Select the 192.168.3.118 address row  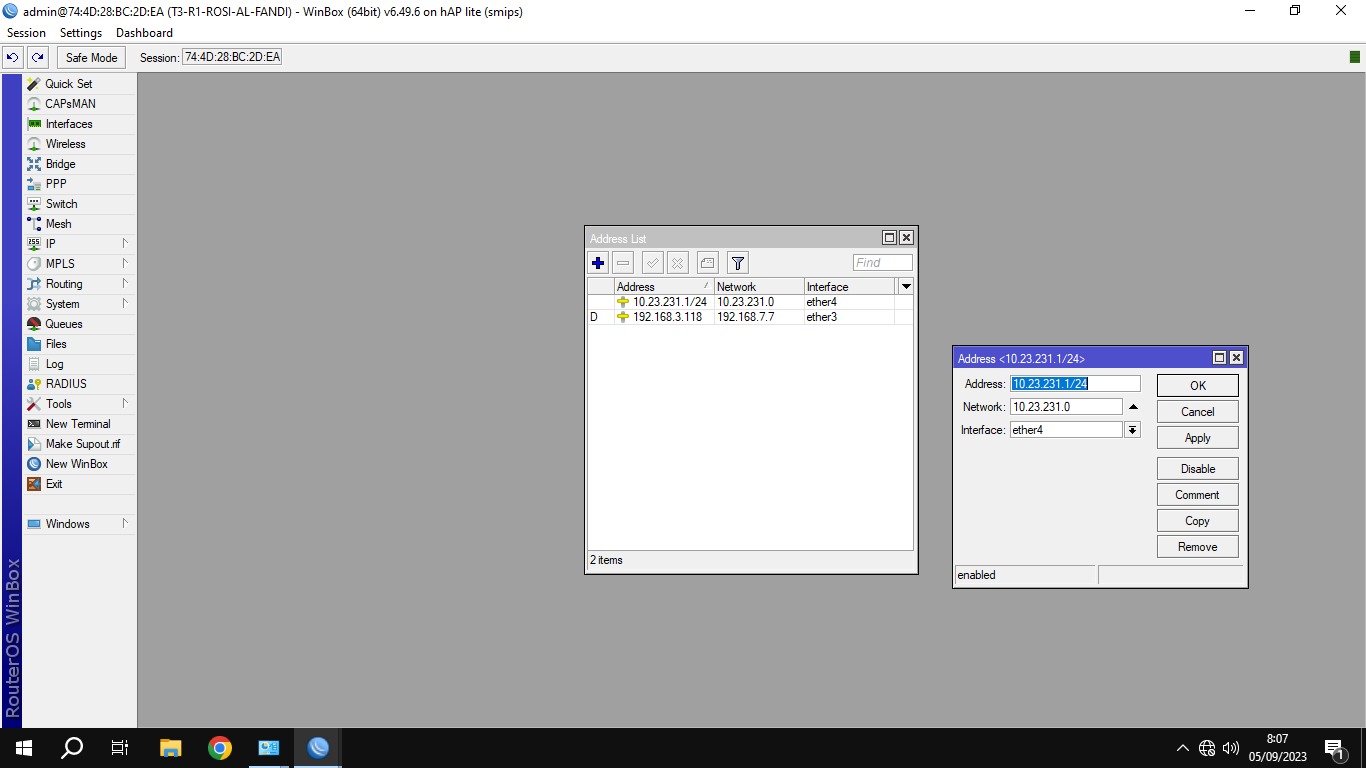[x=750, y=317]
